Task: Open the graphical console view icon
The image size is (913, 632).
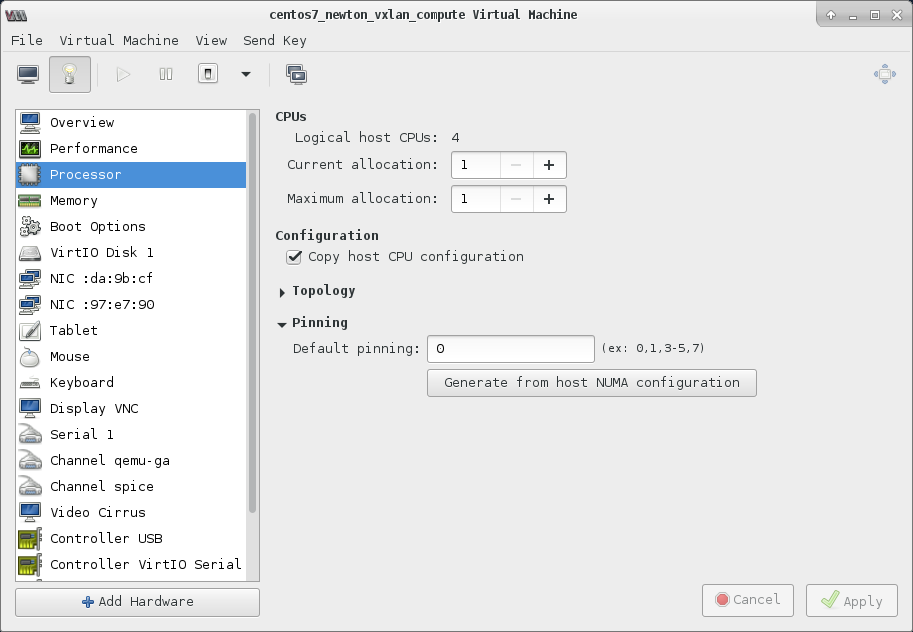Action: pos(28,74)
